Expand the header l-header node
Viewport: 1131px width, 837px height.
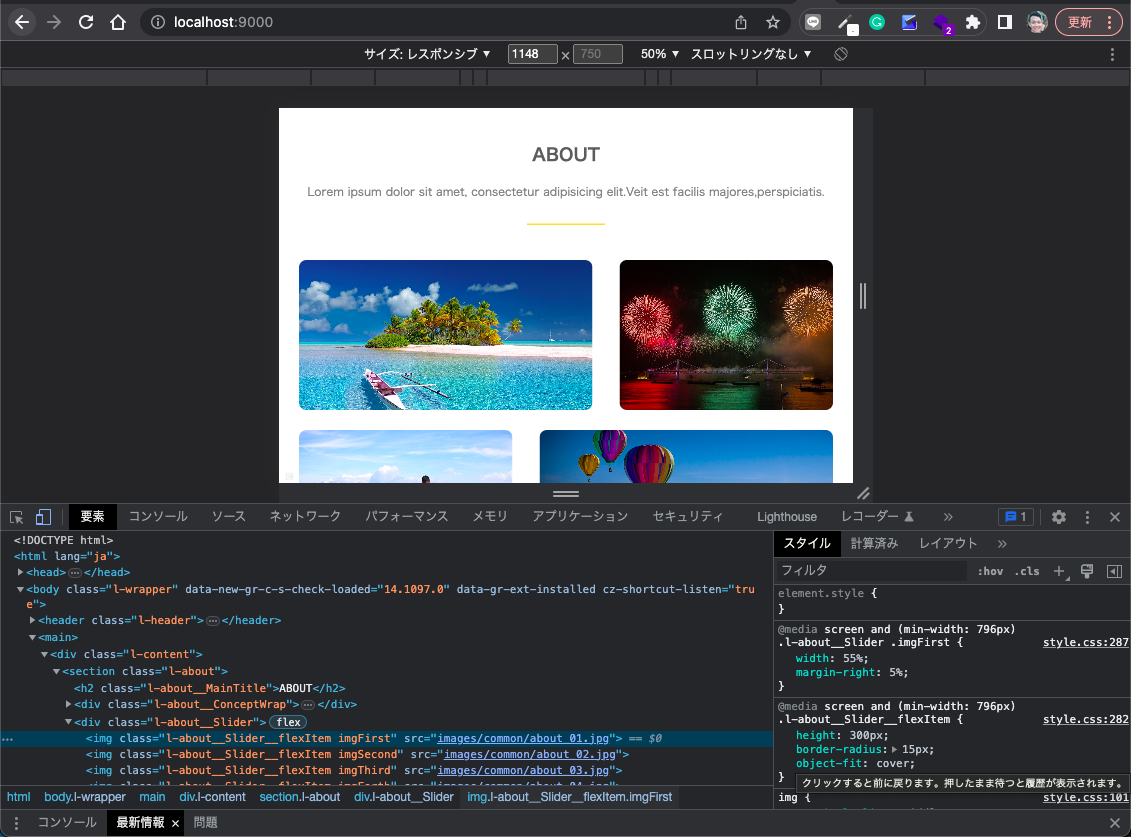(32, 620)
